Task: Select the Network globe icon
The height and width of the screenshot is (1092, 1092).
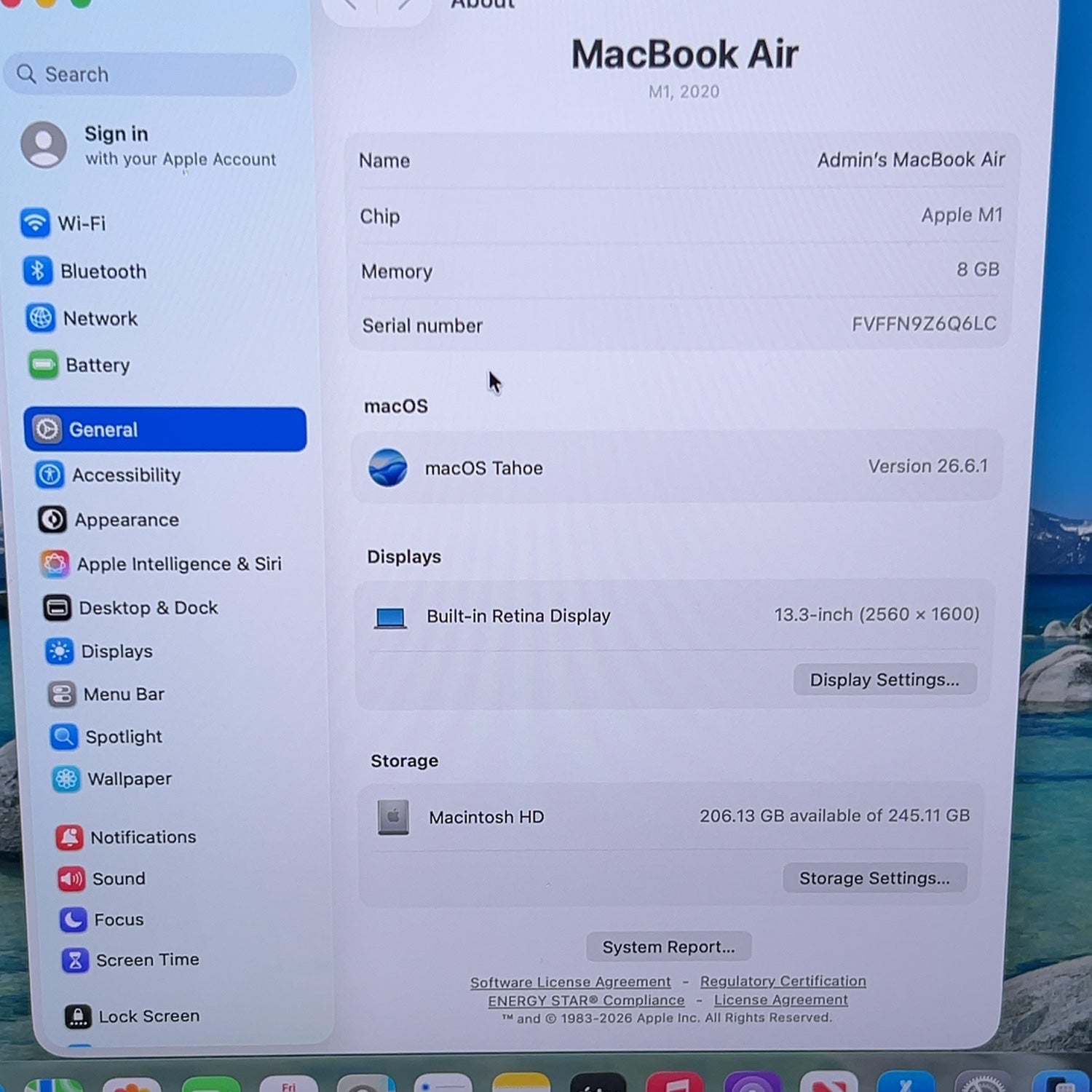Action: (x=41, y=318)
